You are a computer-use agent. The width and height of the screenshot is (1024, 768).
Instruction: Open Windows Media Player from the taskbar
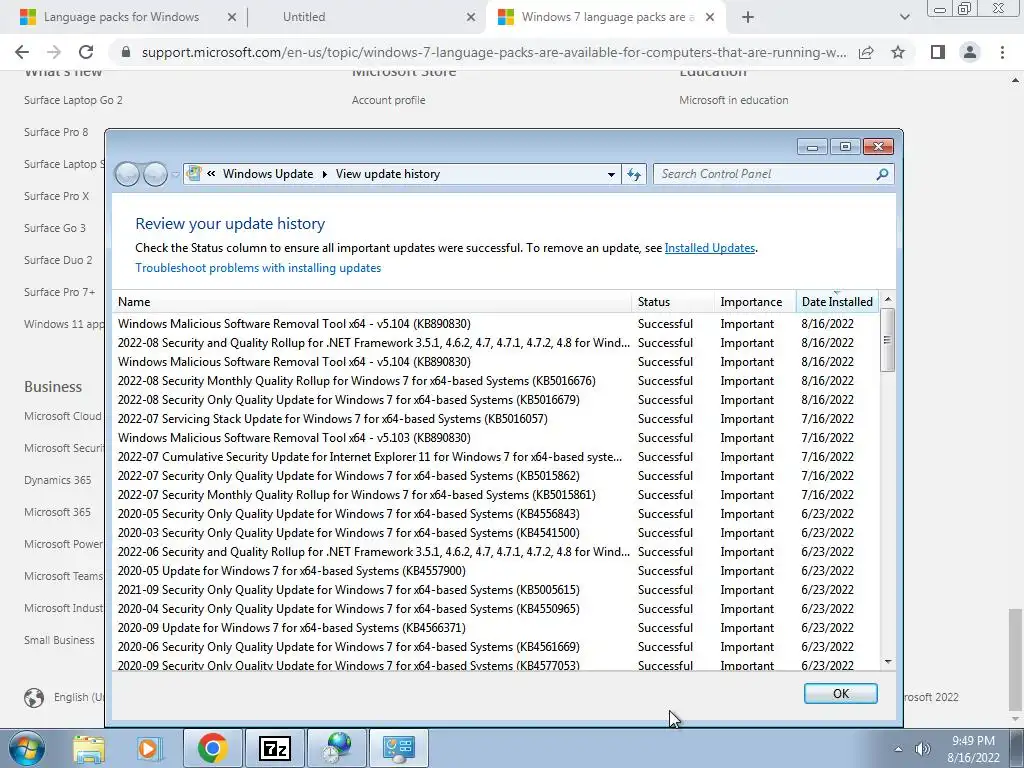149,749
